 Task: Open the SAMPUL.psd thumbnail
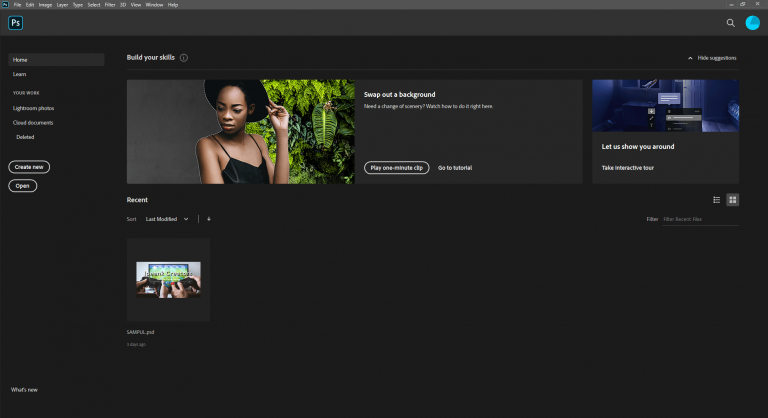pyautogui.click(x=168, y=279)
